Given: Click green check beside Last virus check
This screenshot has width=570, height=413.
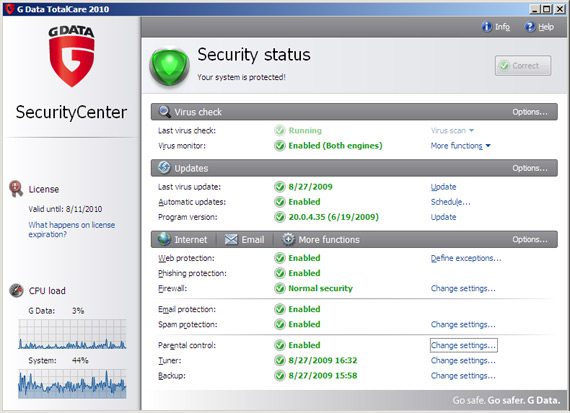Looking at the screenshot, I should click(x=280, y=131).
